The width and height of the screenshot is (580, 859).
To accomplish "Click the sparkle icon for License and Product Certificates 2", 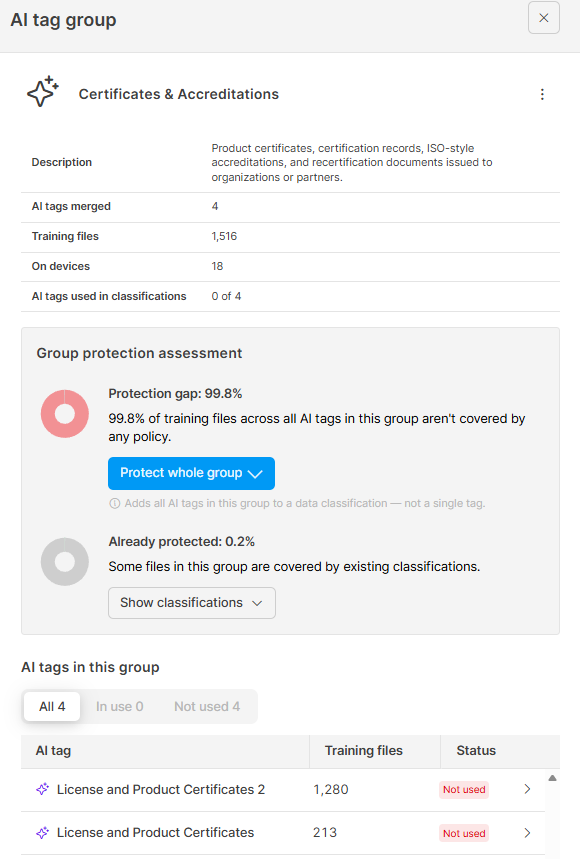I will click(42, 789).
